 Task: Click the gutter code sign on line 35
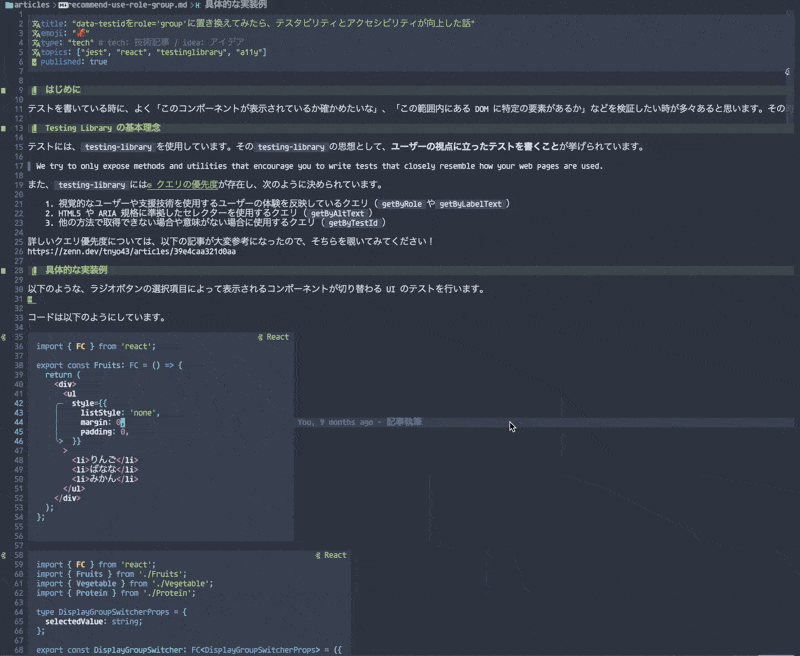click(4, 337)
